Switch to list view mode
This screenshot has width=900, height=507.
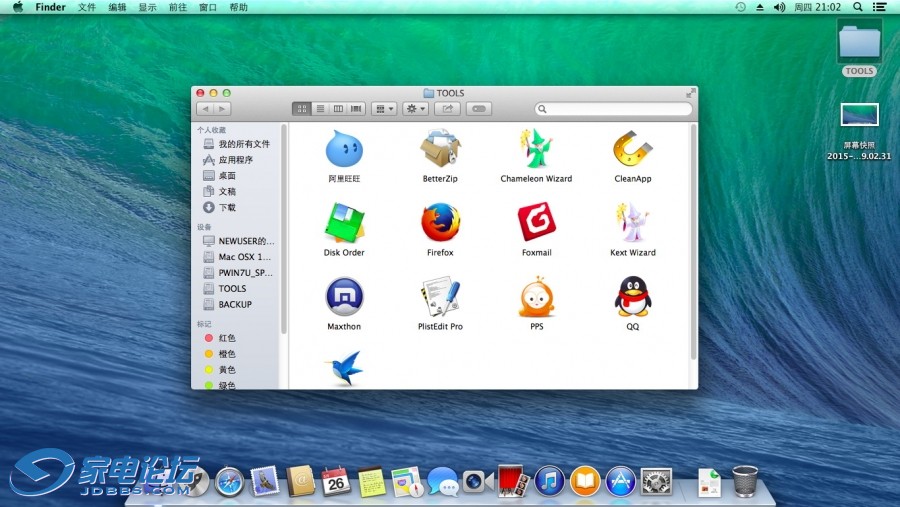(320, 109)
